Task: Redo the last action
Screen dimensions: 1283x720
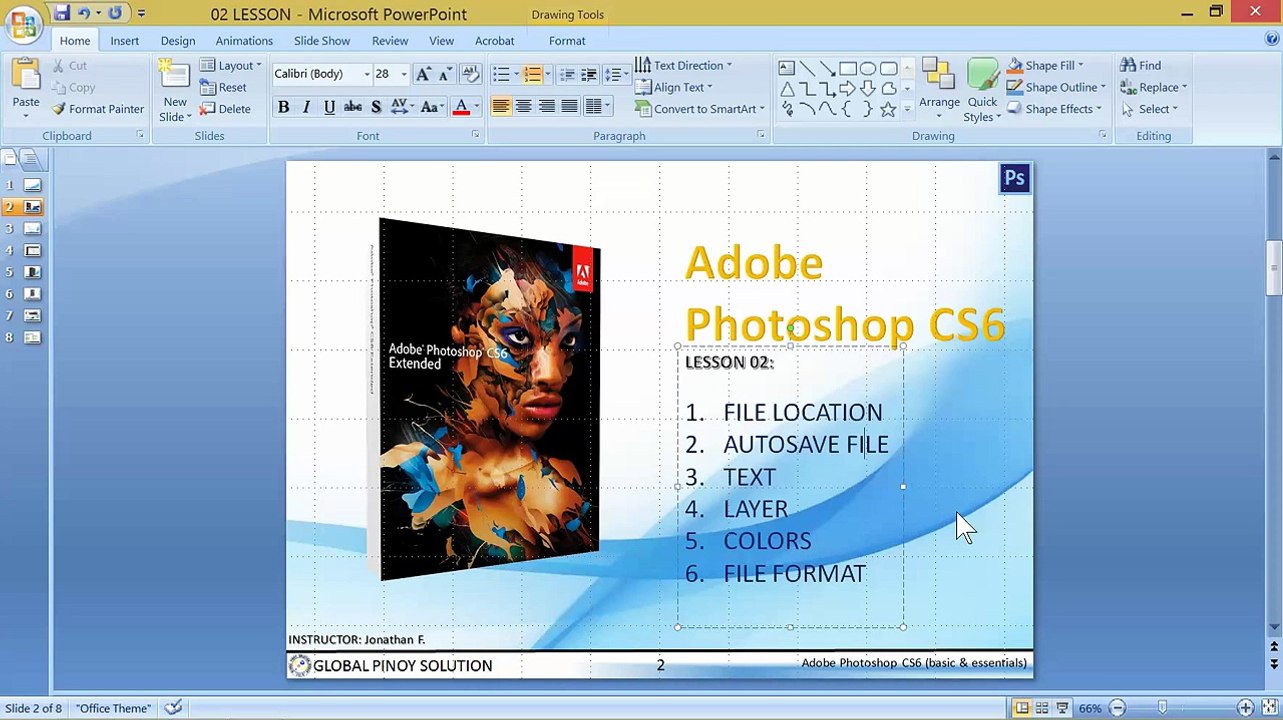Action: (115, 13)
